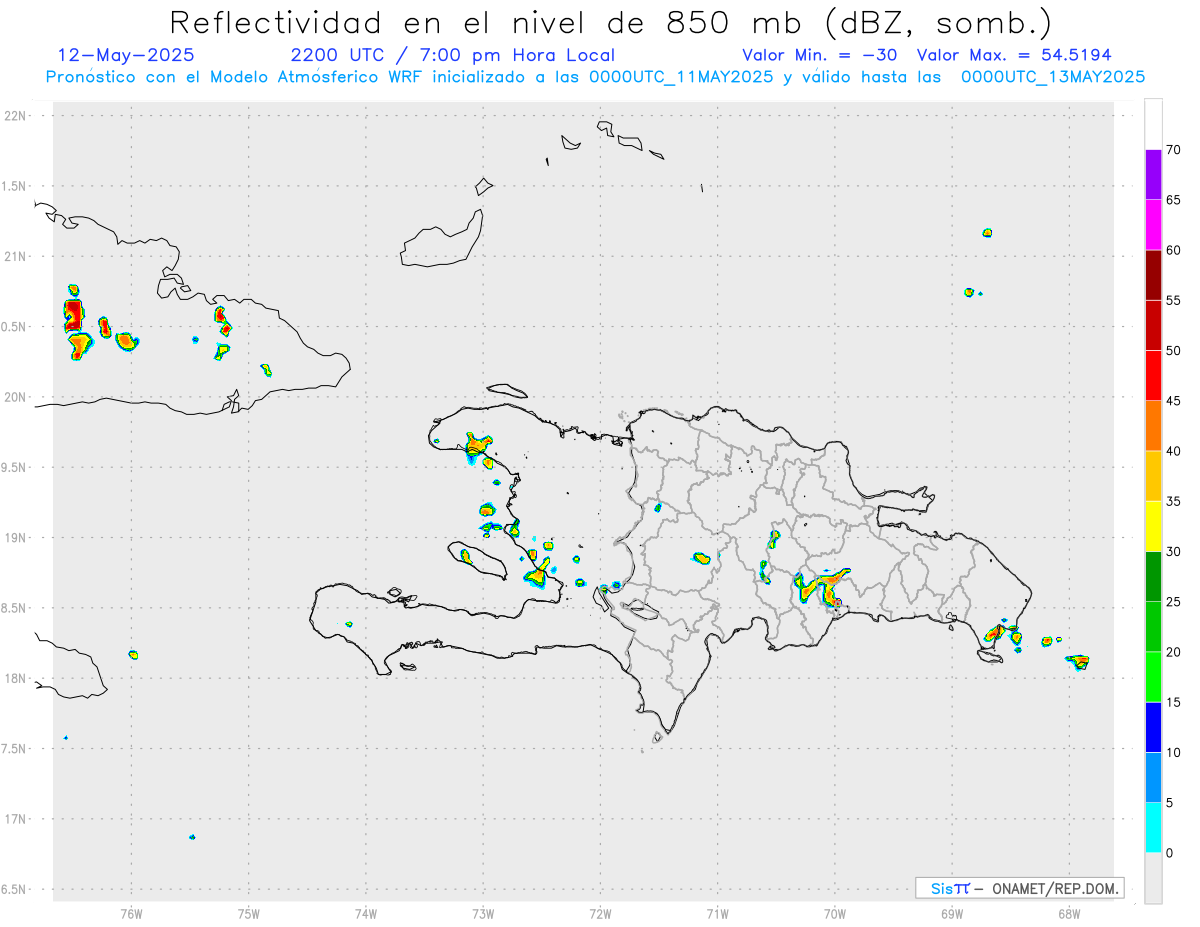This screenshot has height=927, width=1200.
Task: Click the '74W' longitude label
Action: point(366,913)
